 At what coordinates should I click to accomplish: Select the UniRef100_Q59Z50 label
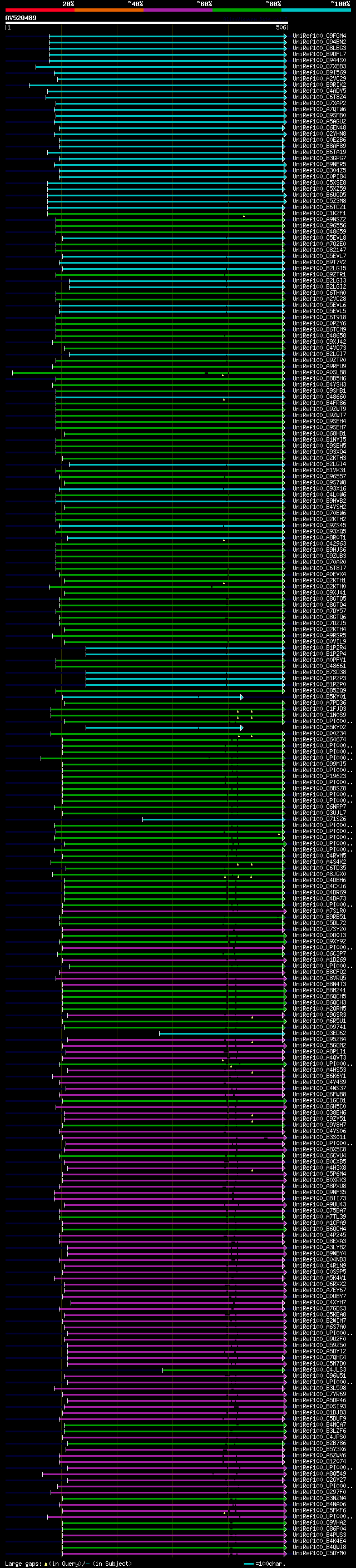point(319,1345)
